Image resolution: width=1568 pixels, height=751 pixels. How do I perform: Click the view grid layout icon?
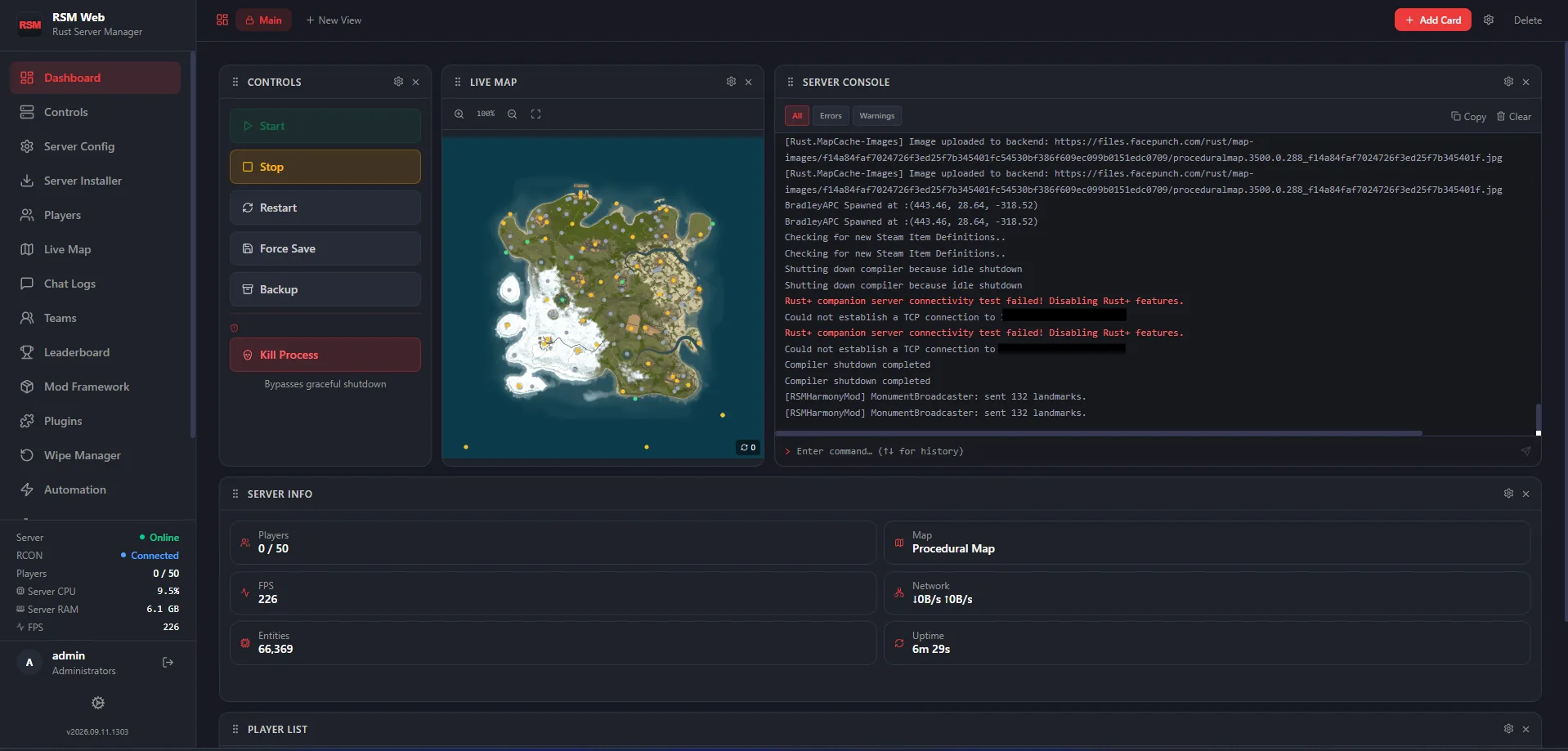point(222,20)
